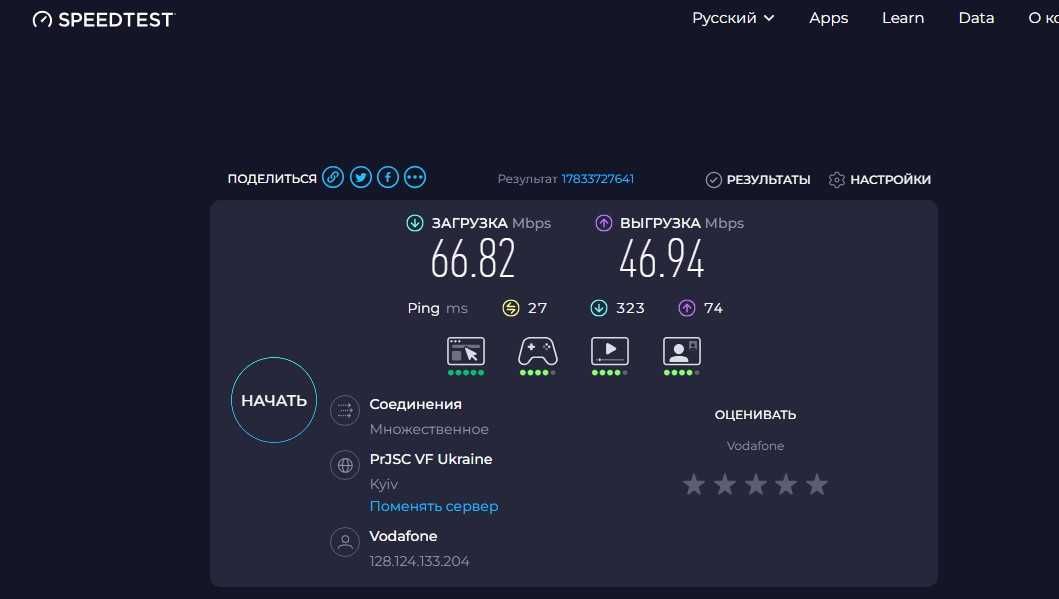This screenshot has width=1059, height=599.
Task: Click the upload latency icon next to 74
Action: (686, 308)
